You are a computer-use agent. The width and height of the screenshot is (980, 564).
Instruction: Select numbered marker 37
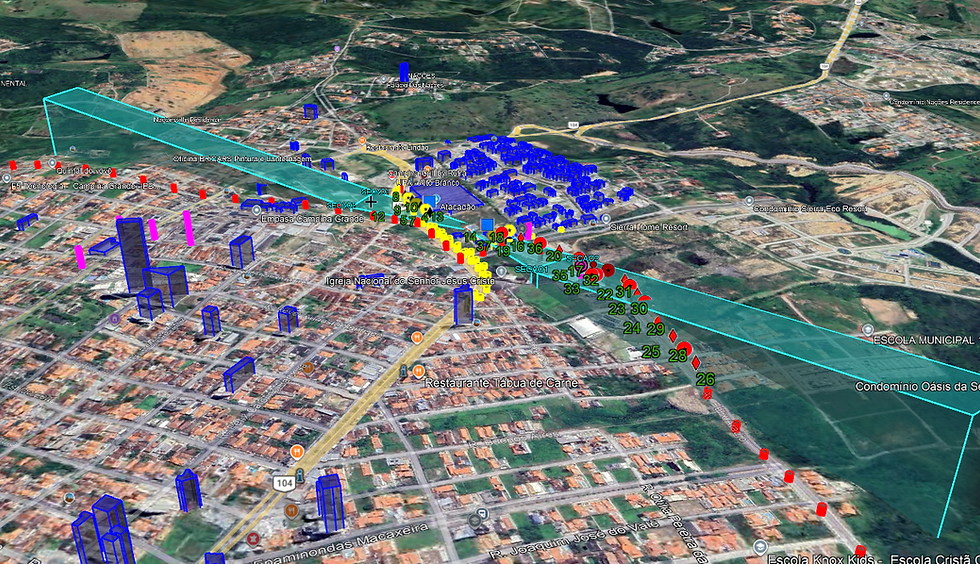[x=483, y=247]
